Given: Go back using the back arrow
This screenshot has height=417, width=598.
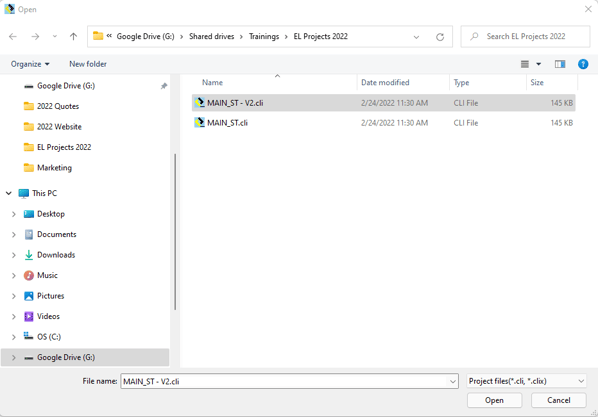Looking at the screenshot, I should pyautogui.click(x=13, y=37).
